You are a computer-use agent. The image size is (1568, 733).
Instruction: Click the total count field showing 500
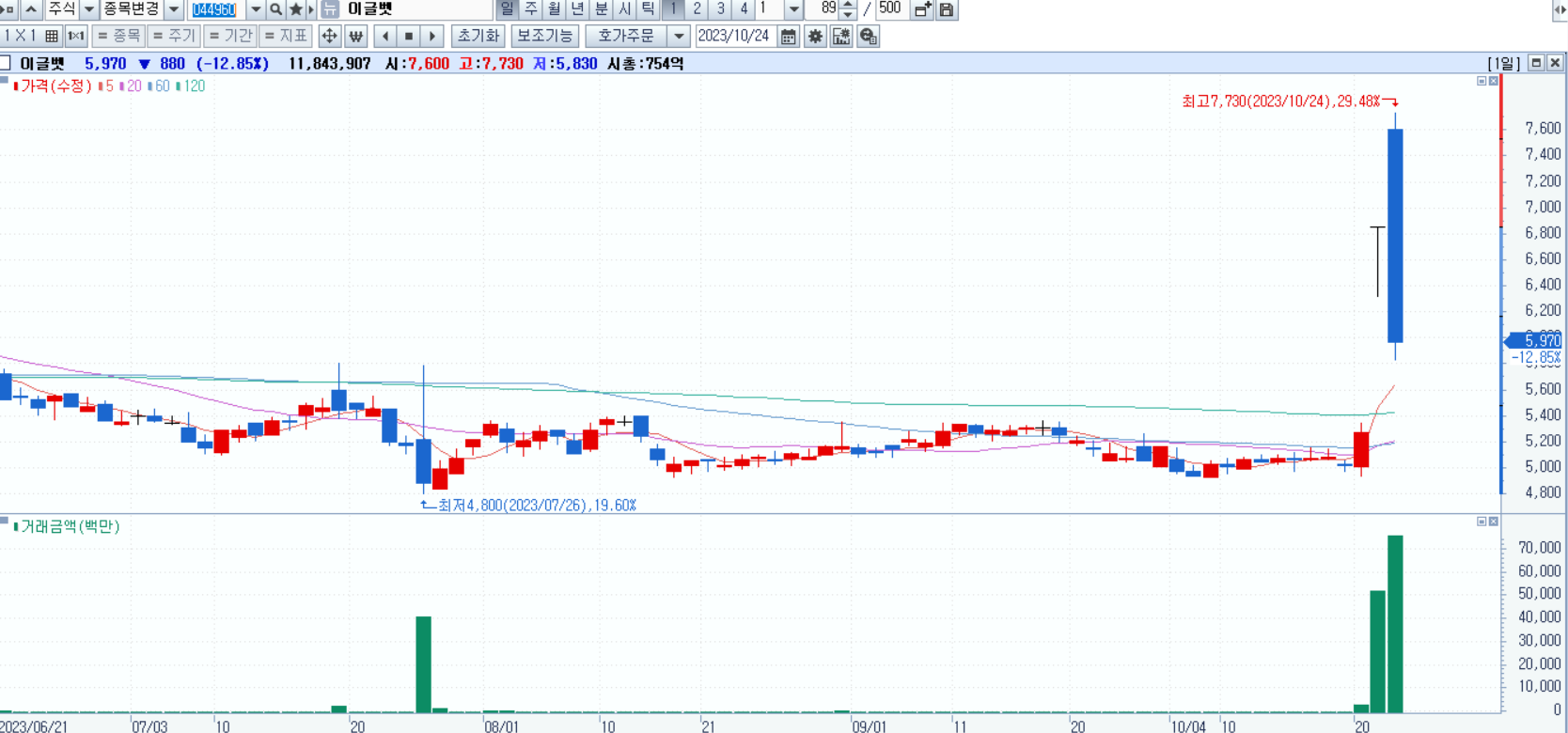pos(890,9)
